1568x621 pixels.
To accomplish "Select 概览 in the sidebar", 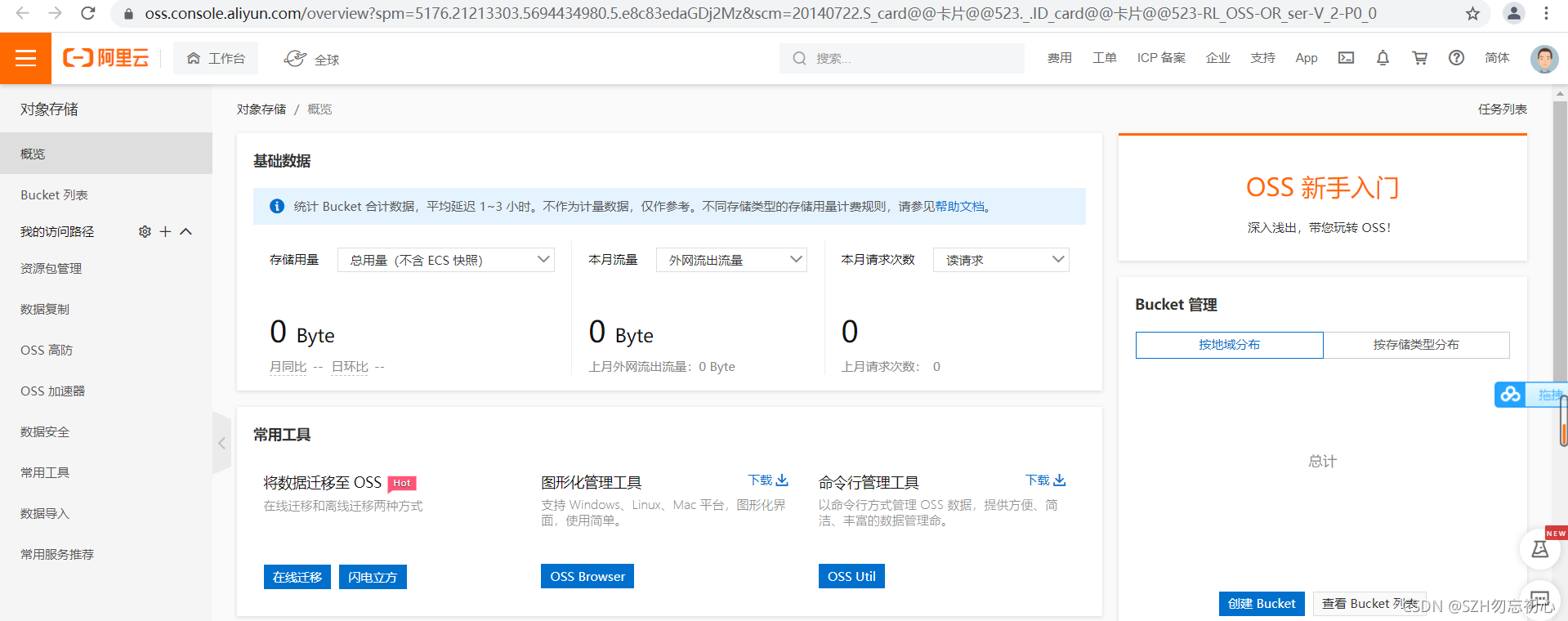I will click(x=106, y=154).
